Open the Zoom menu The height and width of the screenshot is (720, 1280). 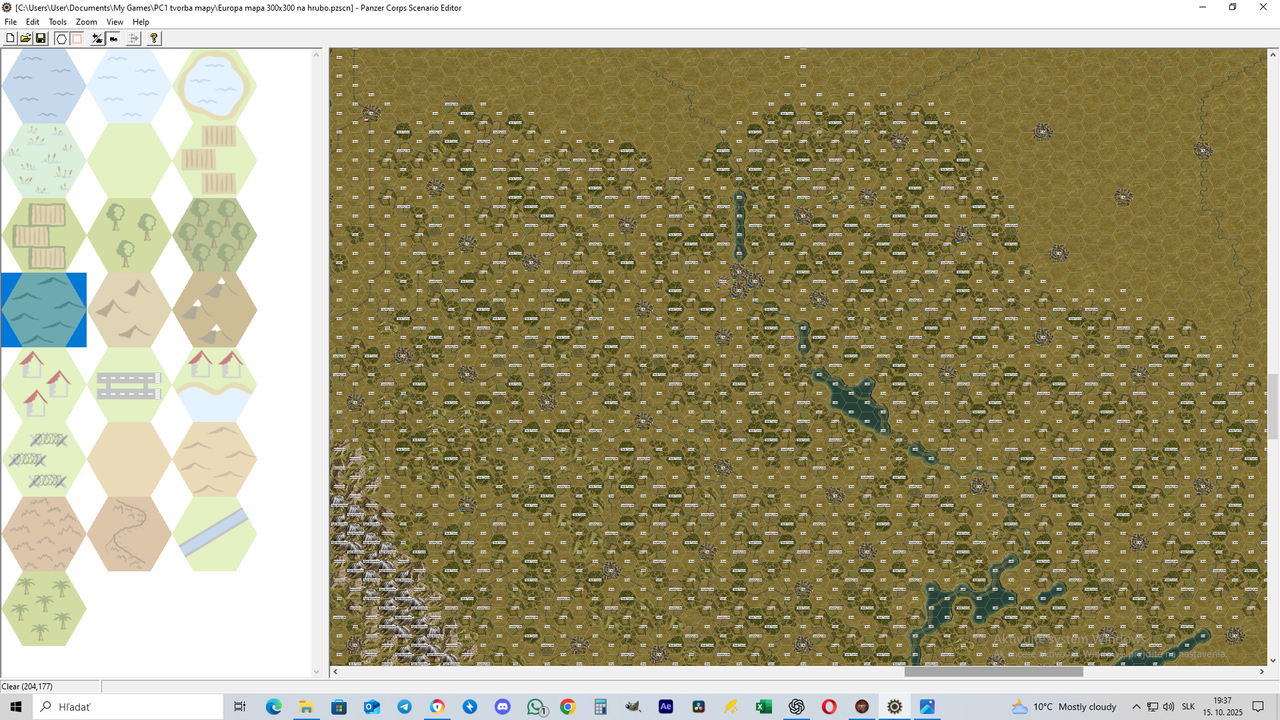click(x=87, y=22)
